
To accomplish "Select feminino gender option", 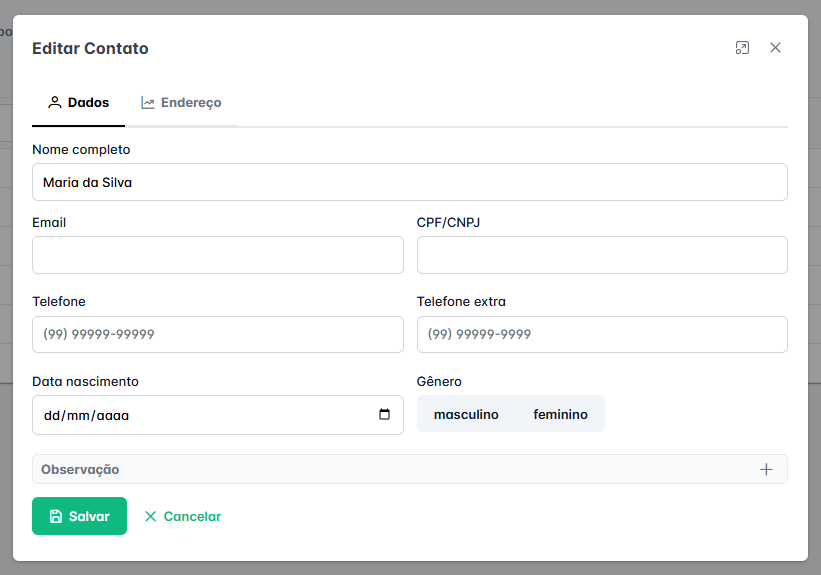I will pyautogui.click(x=560, y=414).
